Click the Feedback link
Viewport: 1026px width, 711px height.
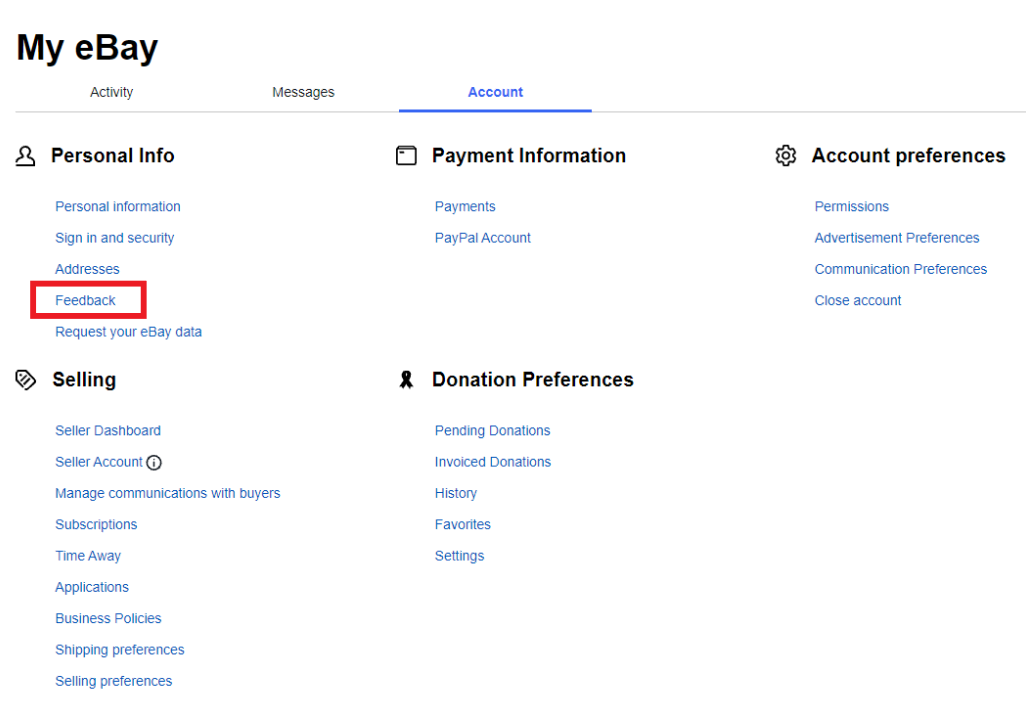pos(85,301)
